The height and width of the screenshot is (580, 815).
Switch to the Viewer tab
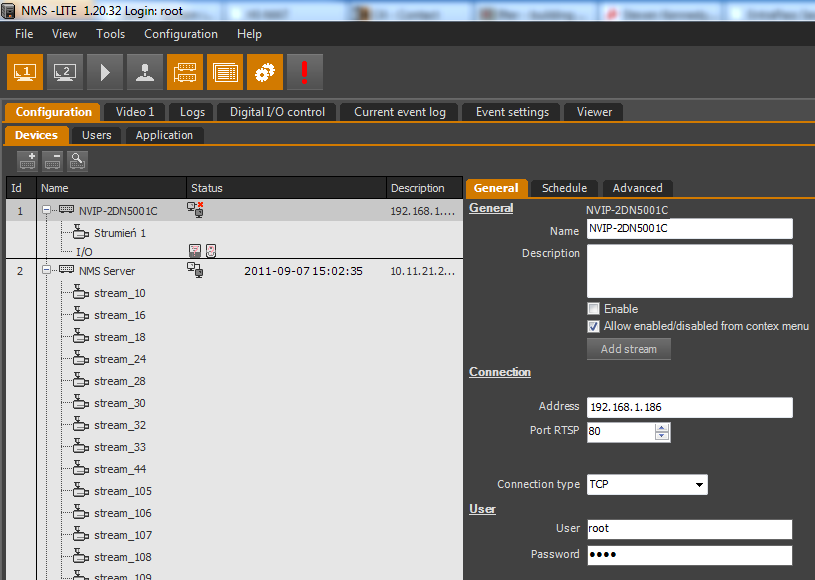(594, 112)
